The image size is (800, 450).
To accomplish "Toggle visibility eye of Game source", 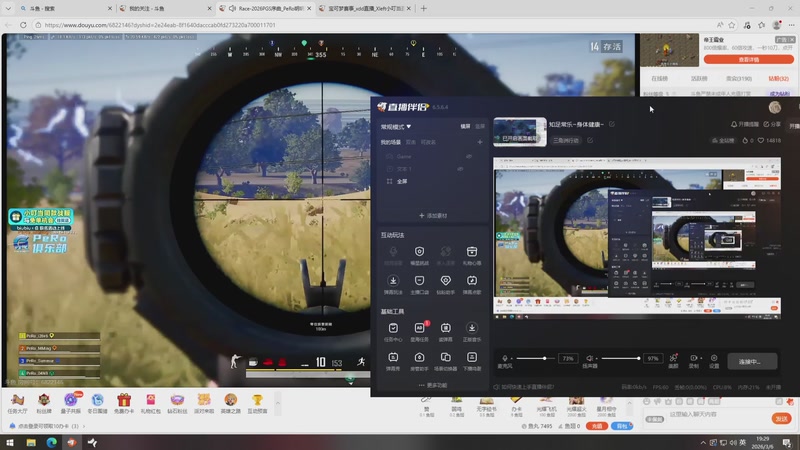I will [x=468, y=156].
